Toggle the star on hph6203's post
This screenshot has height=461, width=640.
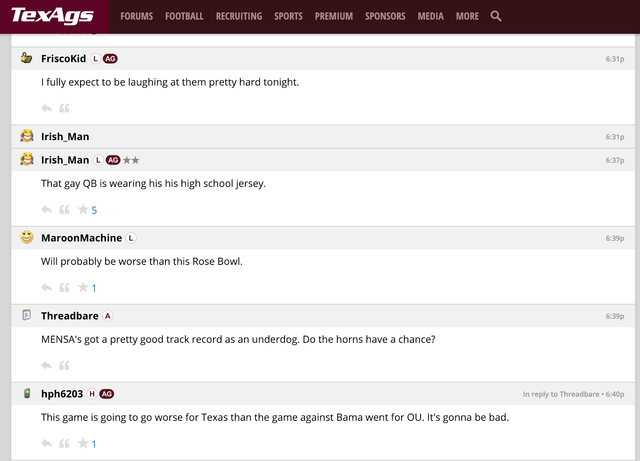[83, 443]
